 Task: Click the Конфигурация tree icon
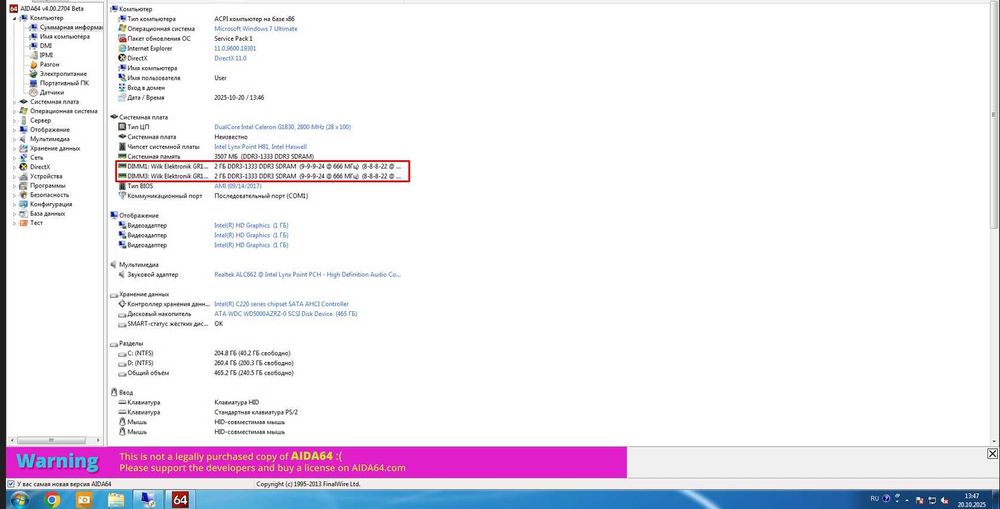tap(24, 204)
